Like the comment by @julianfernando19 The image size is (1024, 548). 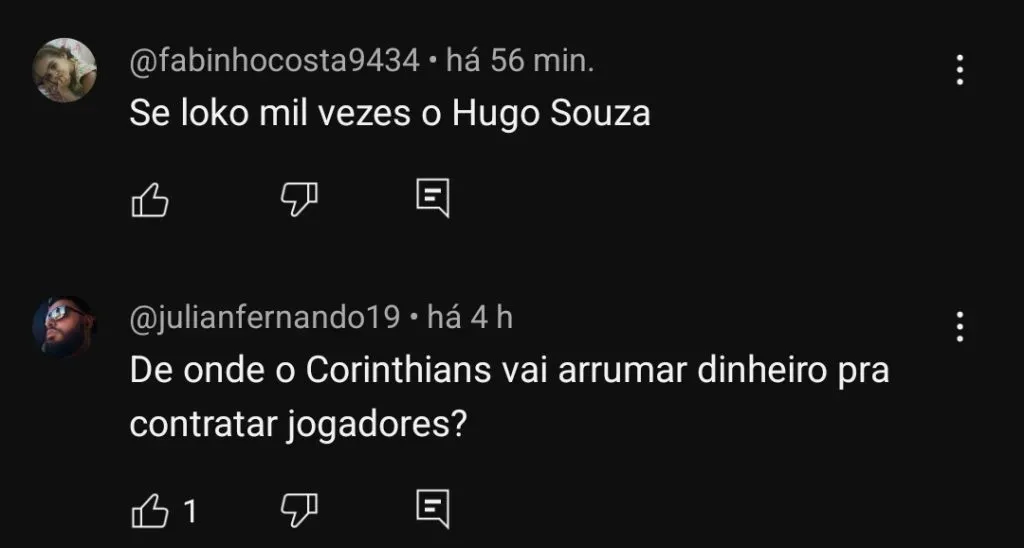click(x=149, y=512)
